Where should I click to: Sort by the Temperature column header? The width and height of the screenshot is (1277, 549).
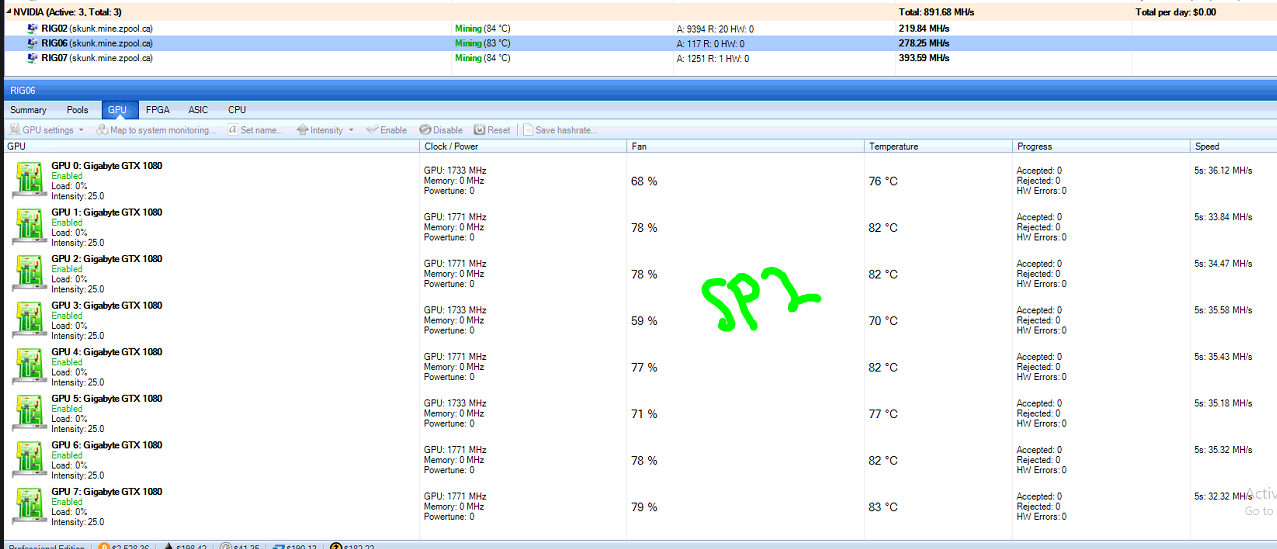pyautogui.click(x=939, y=146)
